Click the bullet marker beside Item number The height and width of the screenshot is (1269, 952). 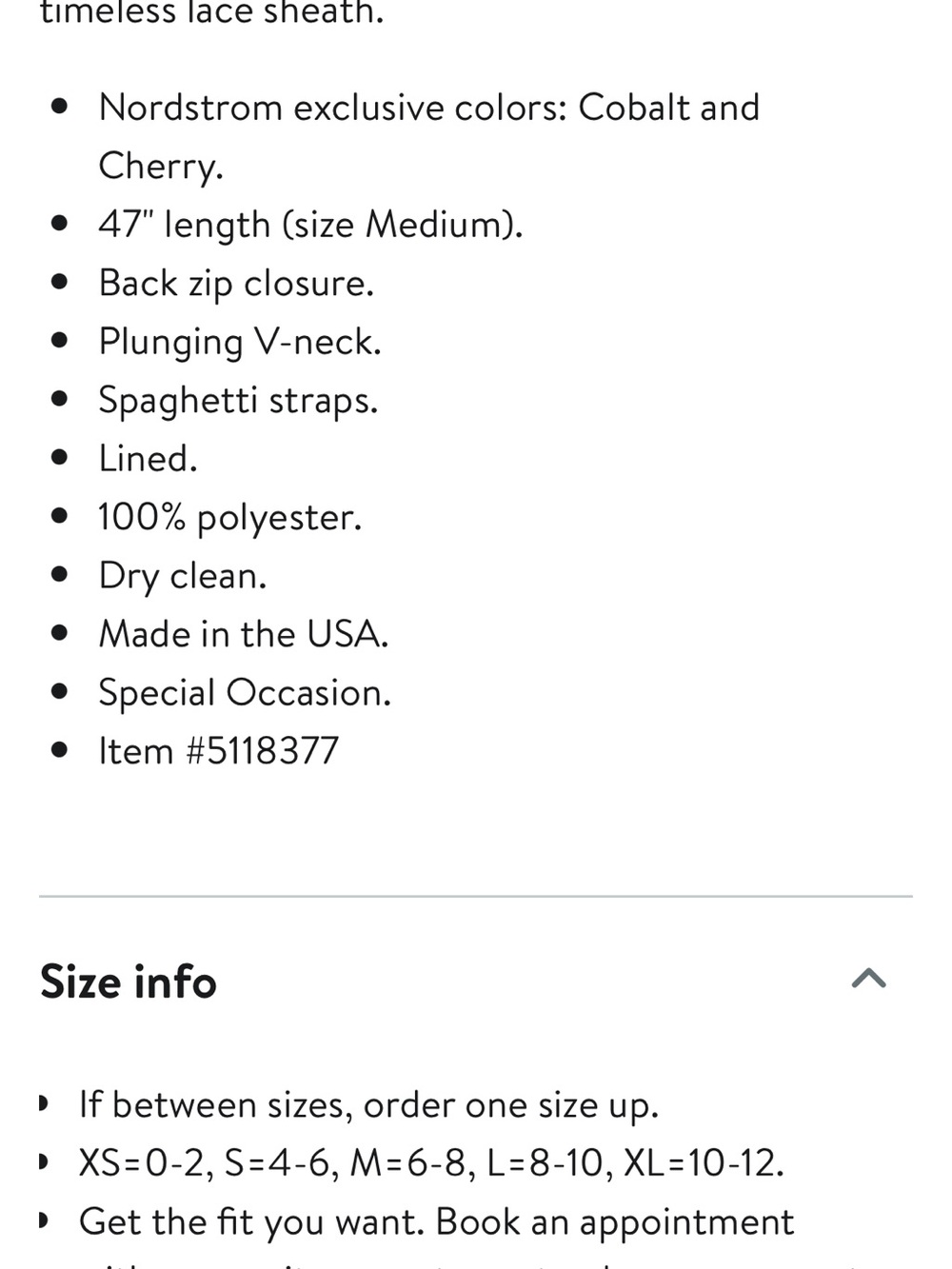pos(59,751)
